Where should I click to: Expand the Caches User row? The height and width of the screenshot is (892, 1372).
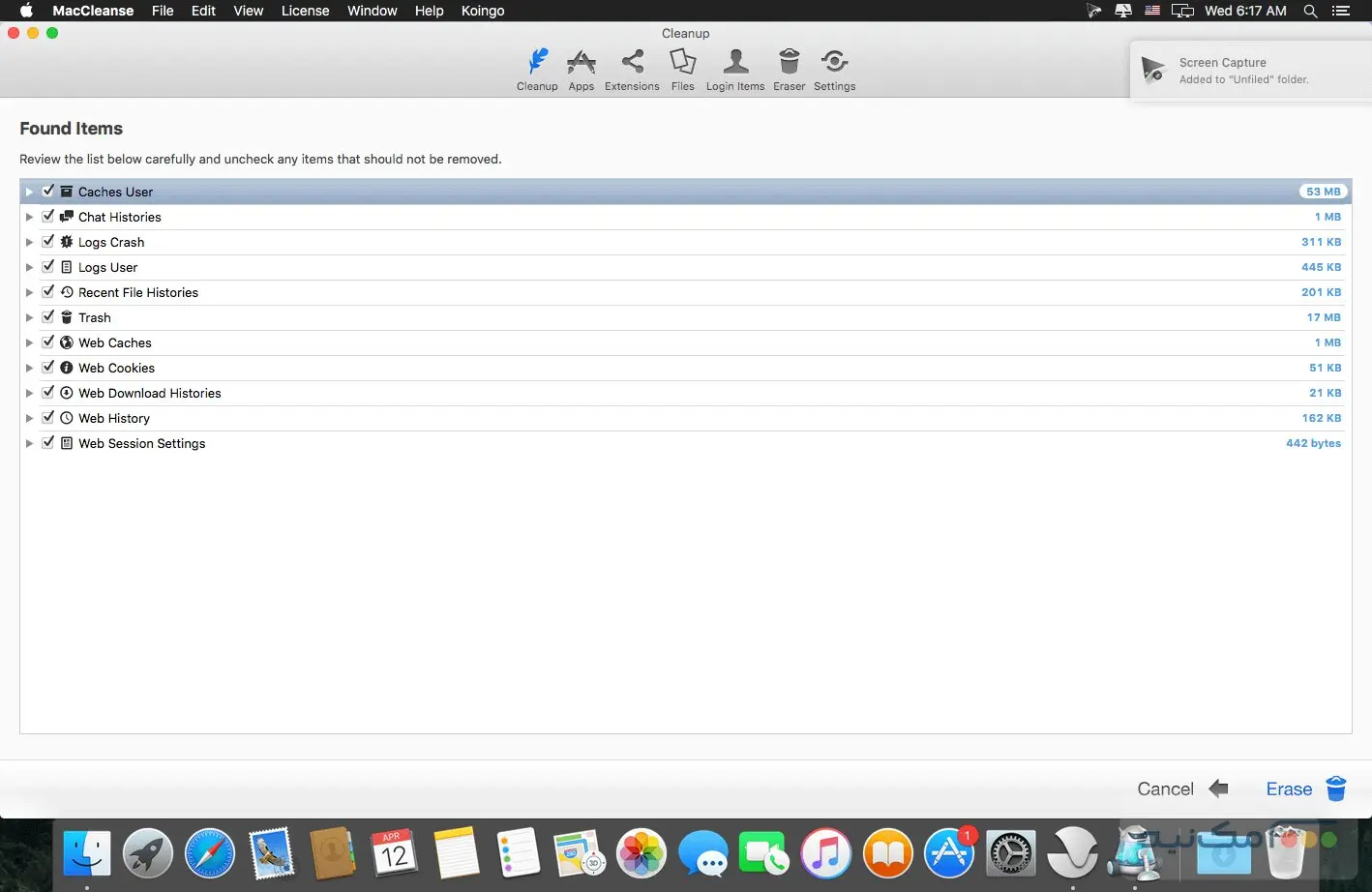29,192
